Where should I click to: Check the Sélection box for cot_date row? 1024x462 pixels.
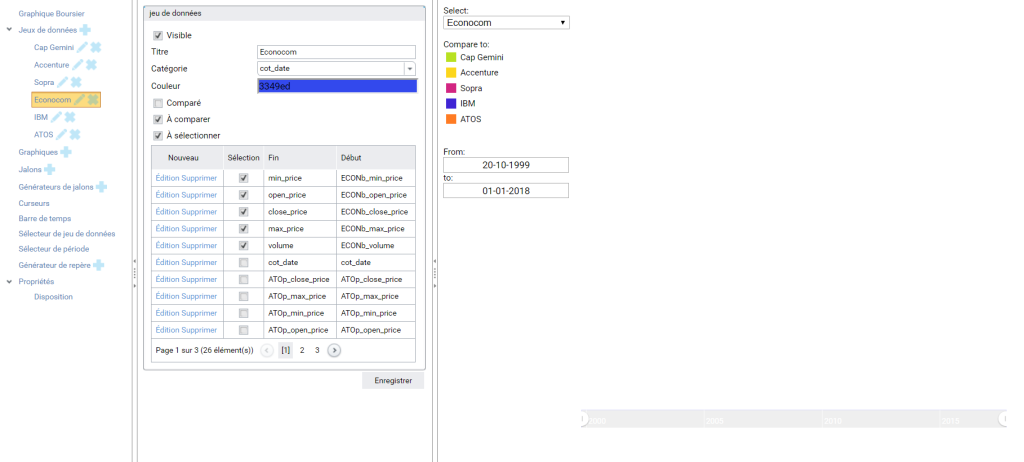click(x=244, y=262)
